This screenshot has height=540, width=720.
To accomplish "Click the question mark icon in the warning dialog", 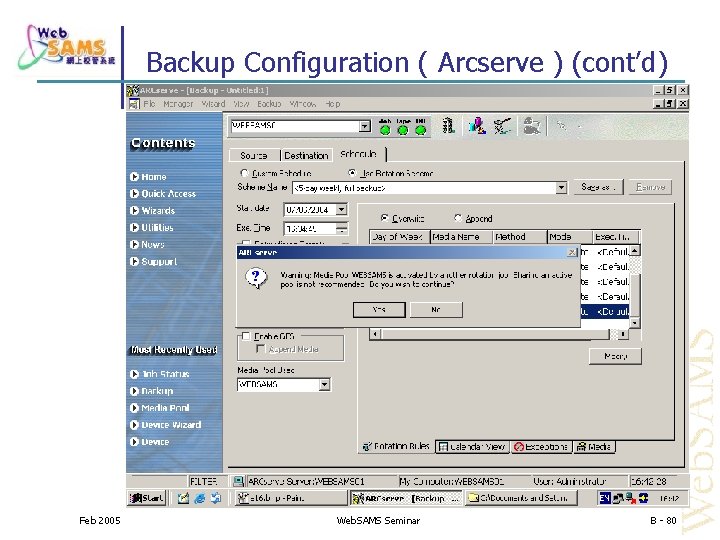I will coord(256,278).
